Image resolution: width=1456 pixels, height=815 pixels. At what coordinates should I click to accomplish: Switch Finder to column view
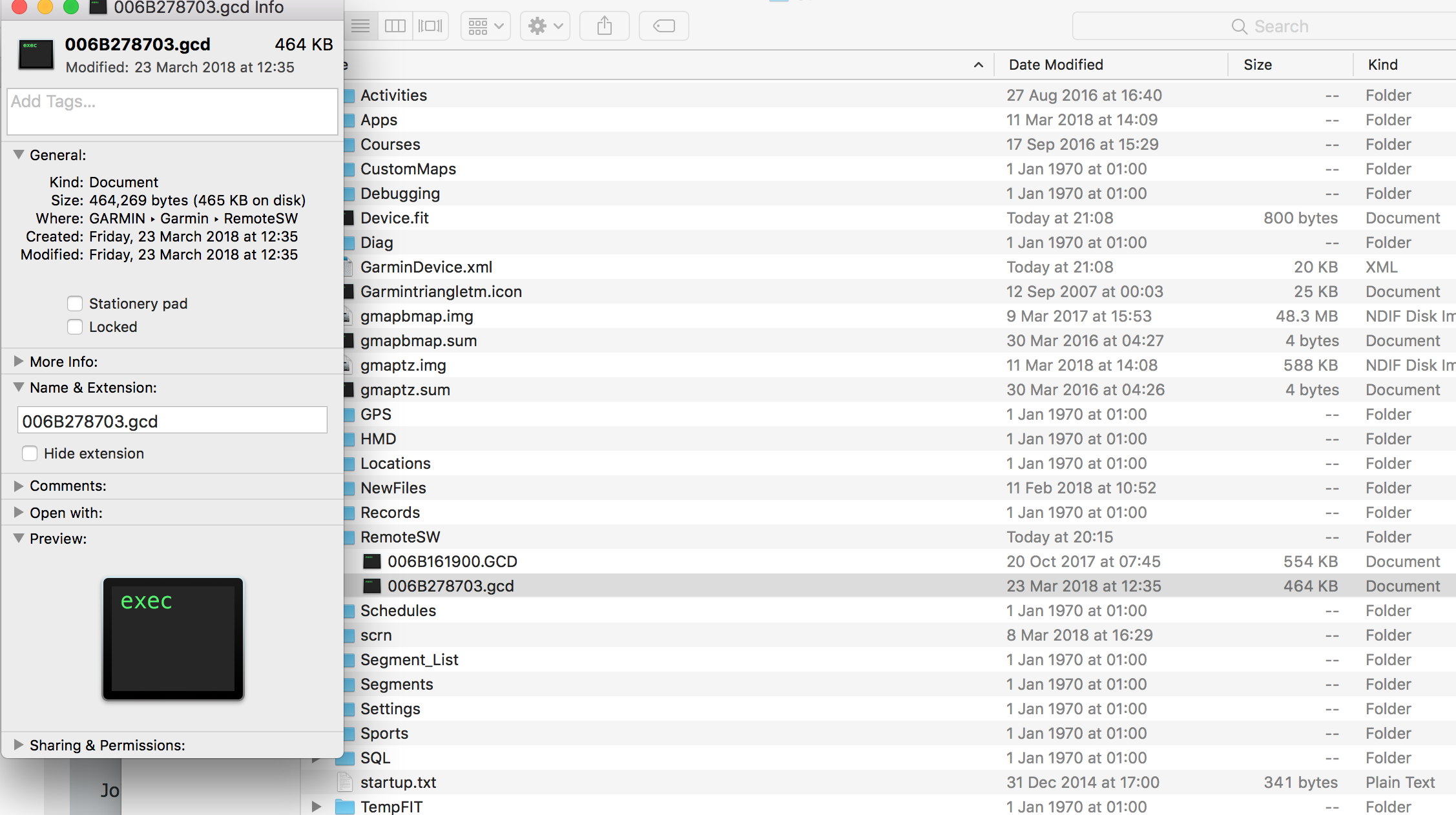tap(395, 26)
